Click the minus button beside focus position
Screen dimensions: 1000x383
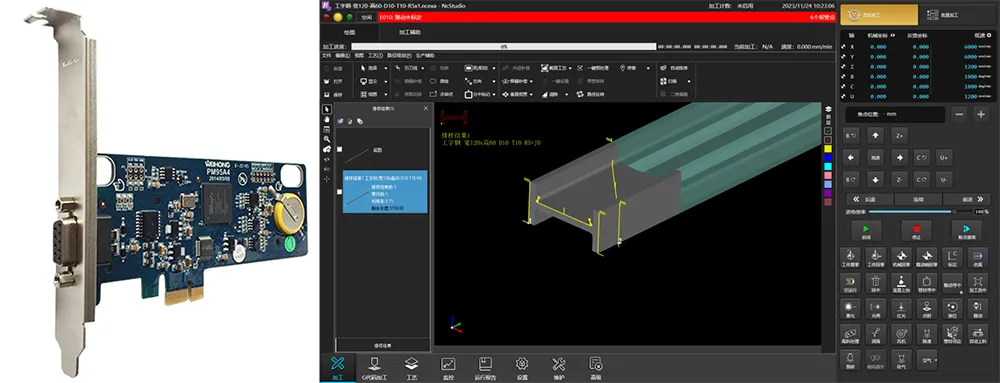pos(959,115)
